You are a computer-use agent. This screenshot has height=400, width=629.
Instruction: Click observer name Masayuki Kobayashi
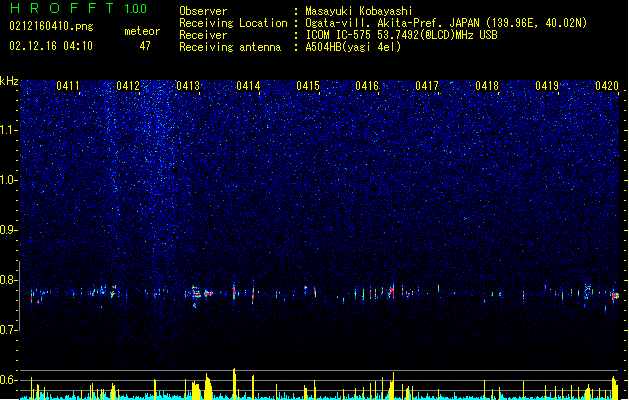point(359,11)
